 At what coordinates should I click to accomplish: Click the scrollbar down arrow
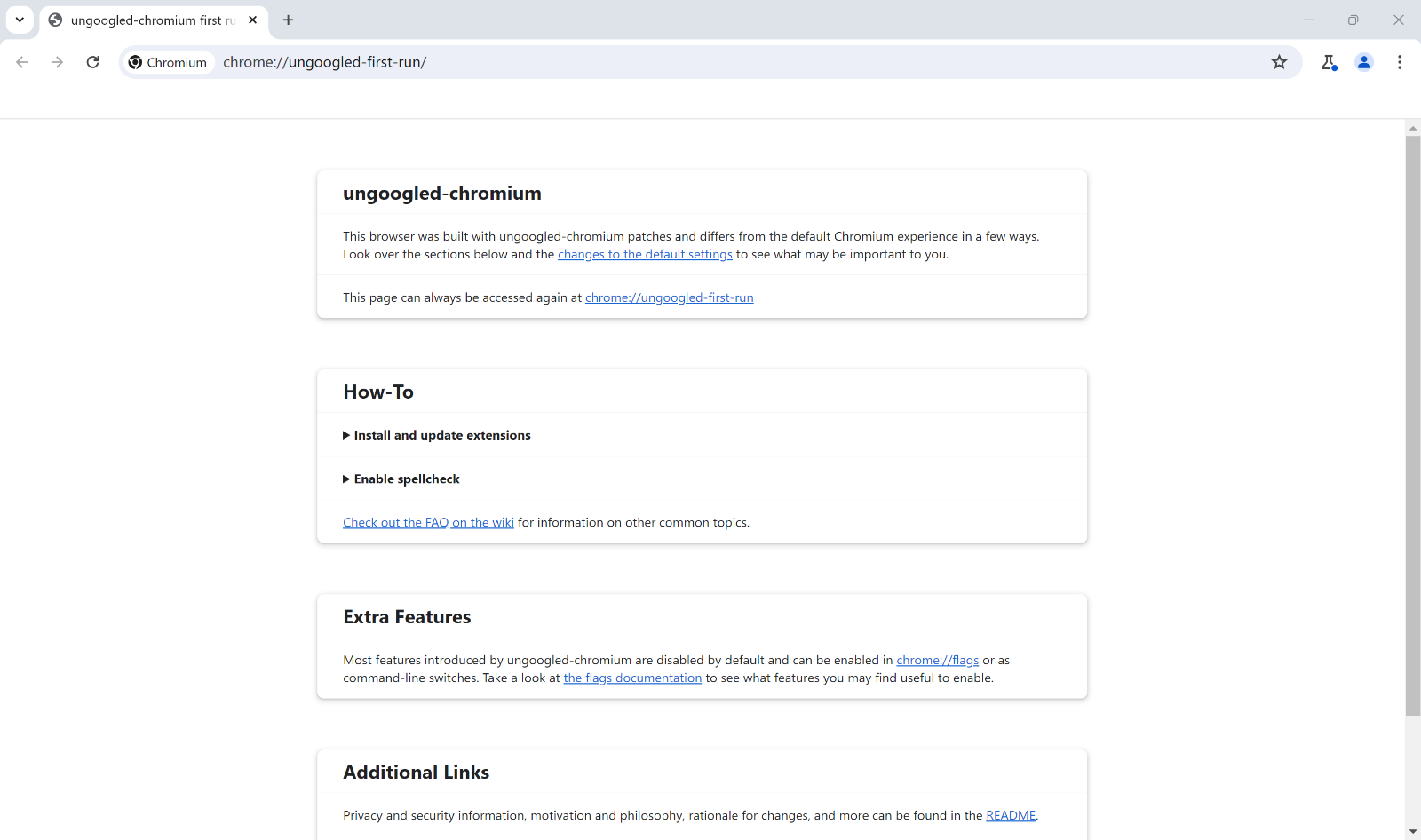pyautogui.click(x=1413, y=832)
